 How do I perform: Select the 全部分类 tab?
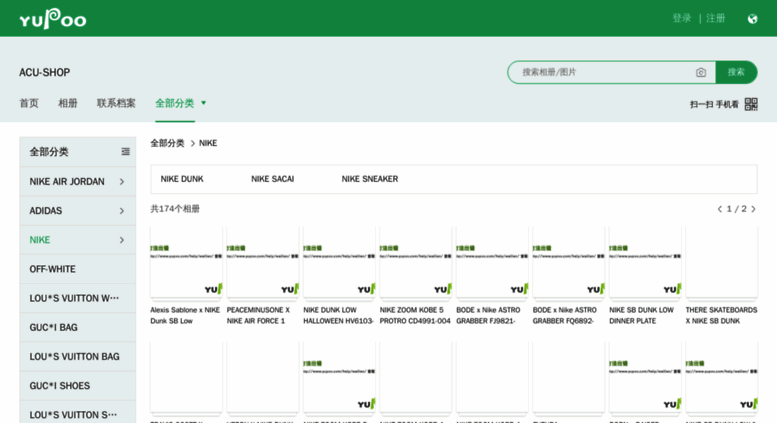pyautogui.click(x=174, y=103)
